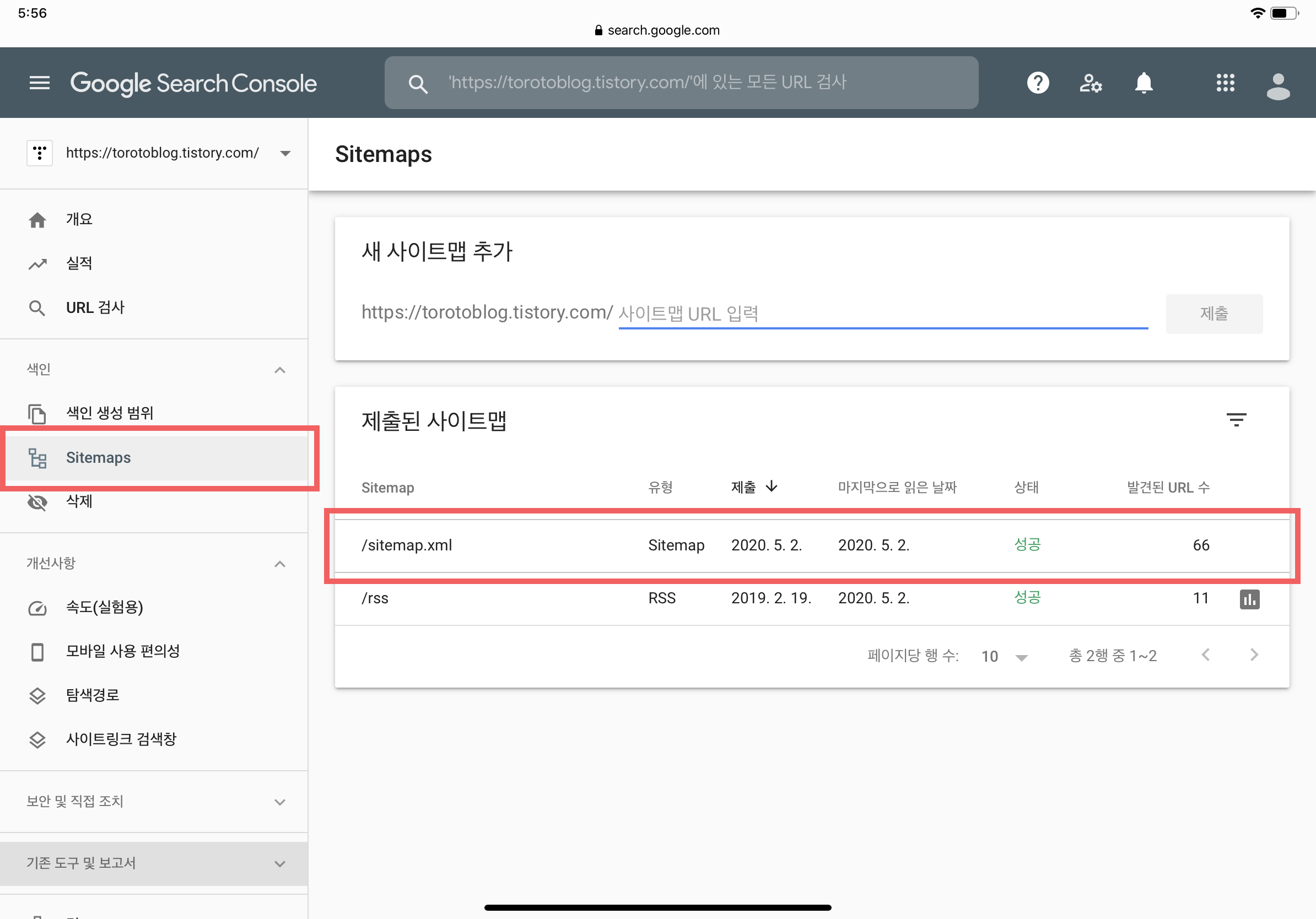This screenshot has width=1316, height=919.
Task: Collapse the 색인 section
Action: (x=280, y=370)
